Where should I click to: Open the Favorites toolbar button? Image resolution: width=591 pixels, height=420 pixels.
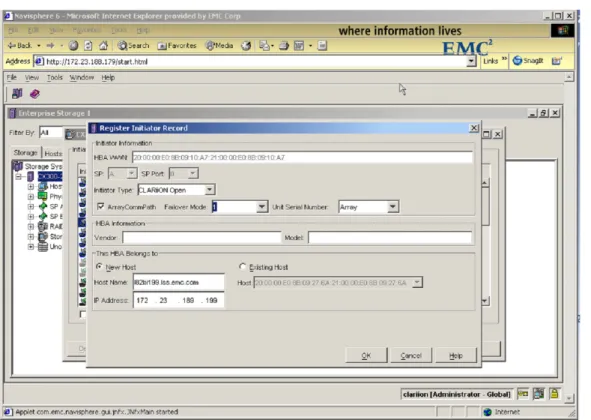click(x=177, y=46)
